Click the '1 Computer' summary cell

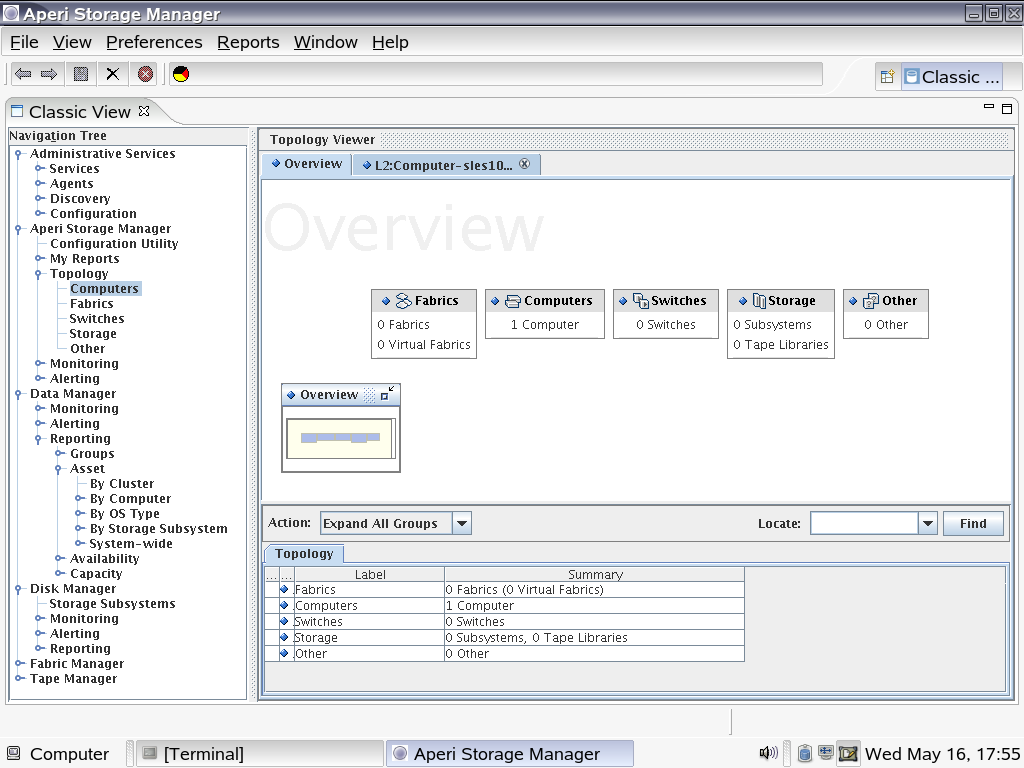tap(594, 605)
